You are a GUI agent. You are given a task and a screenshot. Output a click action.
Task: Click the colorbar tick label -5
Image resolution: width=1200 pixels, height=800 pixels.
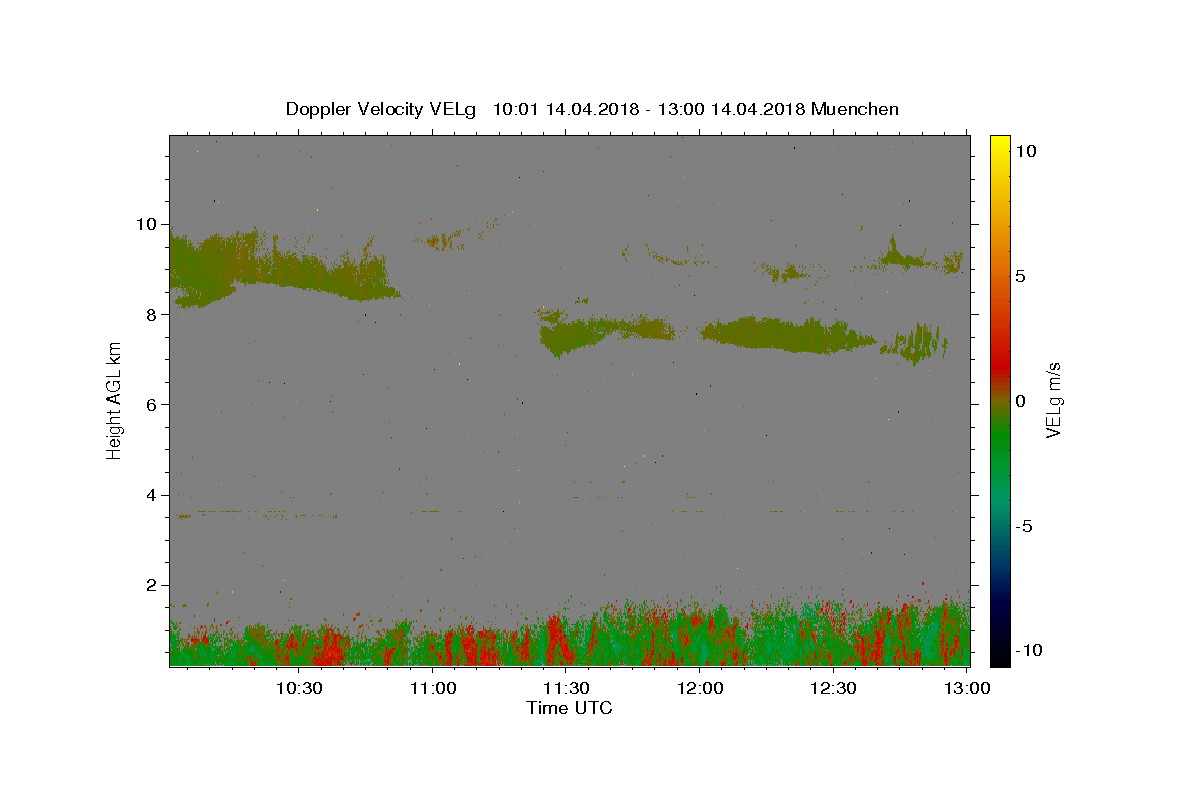(x=1023, y=526)
